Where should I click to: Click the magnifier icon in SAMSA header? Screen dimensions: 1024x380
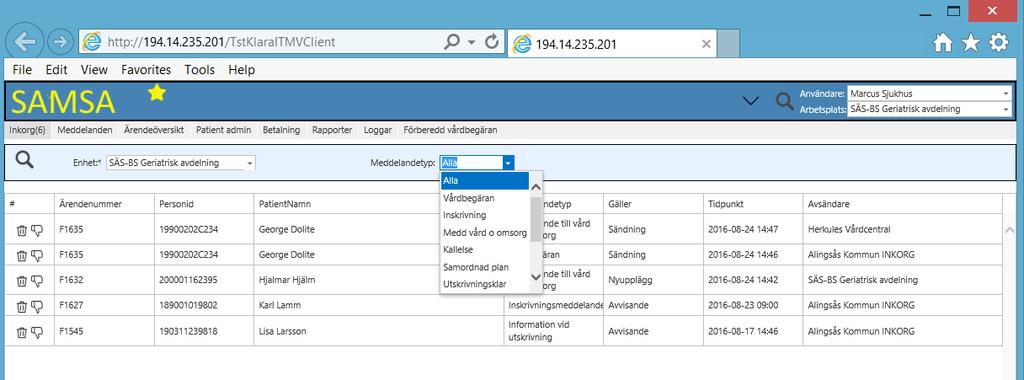tap(785, 101)
